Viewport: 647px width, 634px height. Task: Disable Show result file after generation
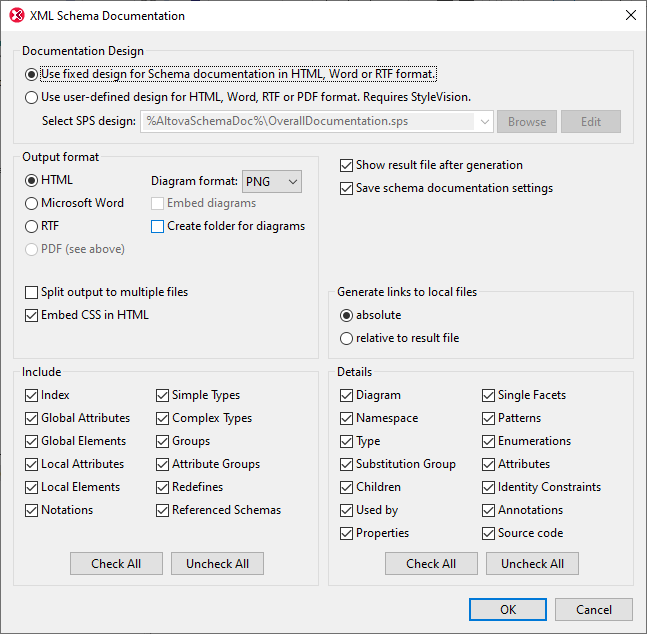(347, 165)
